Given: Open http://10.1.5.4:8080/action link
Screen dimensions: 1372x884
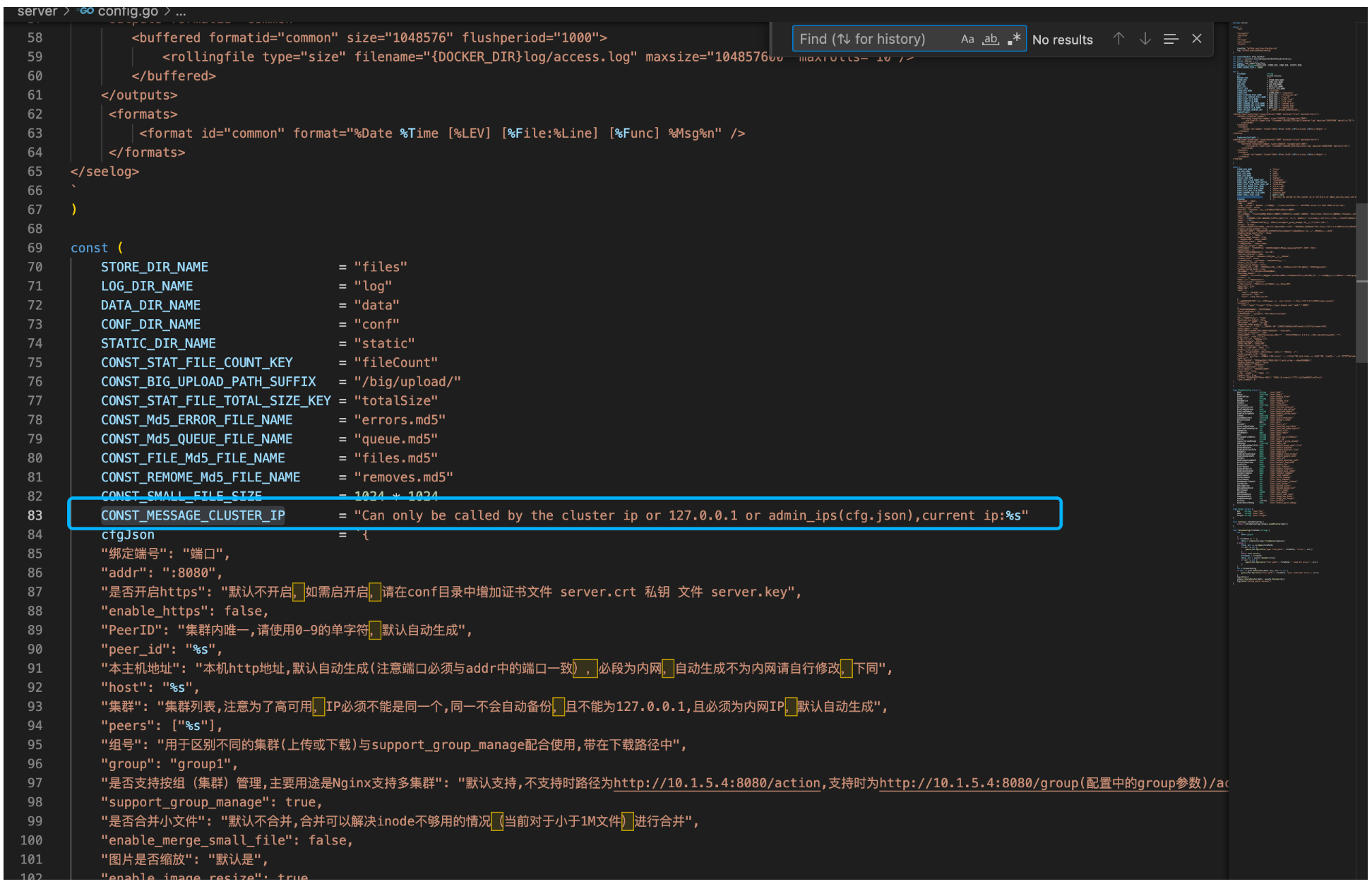Looking at the screenshot, I should tap(717, 783).
